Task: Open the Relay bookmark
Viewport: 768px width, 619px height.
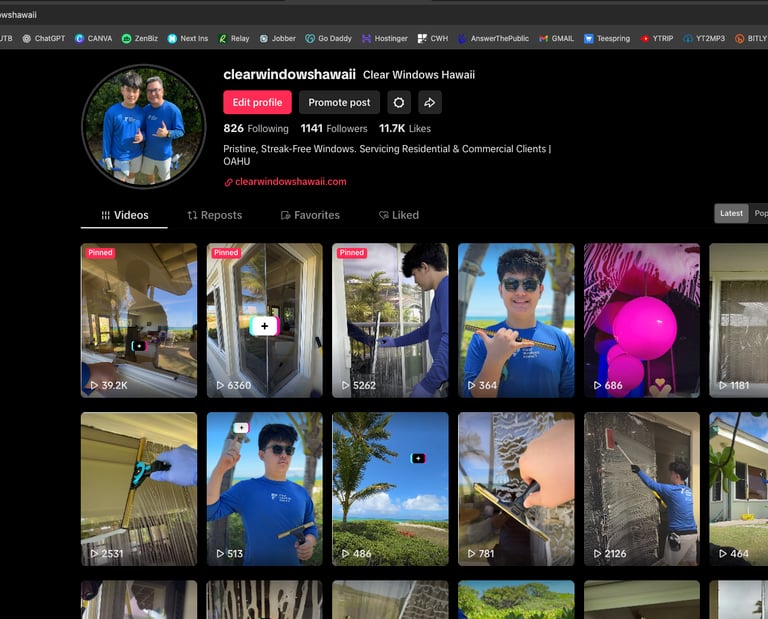Action: tap(234, 38)
